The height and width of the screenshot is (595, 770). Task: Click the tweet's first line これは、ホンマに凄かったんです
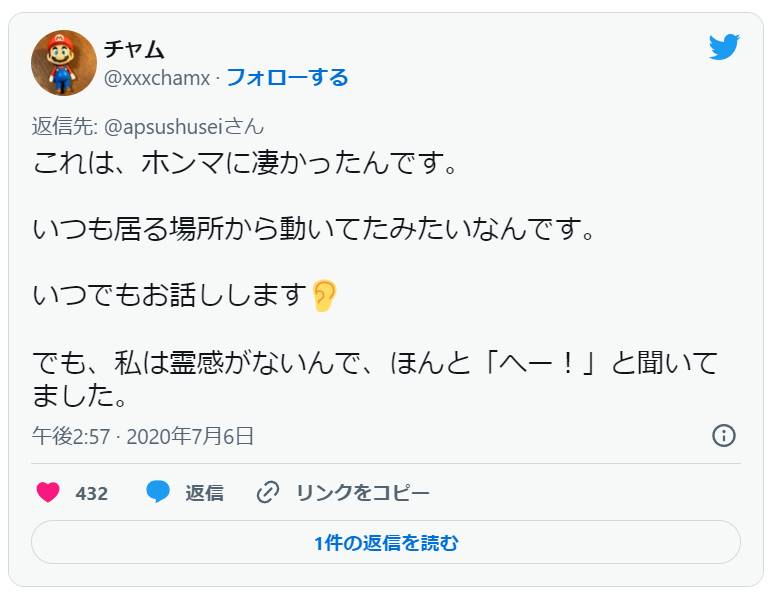click(245, 162)
